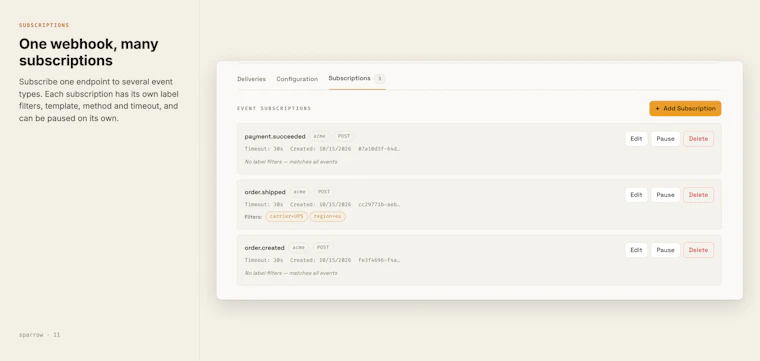Click the SUBSCRIPTIONS orange section label
Viewport: 760px width, 361px height.
(x=44, y=25)
